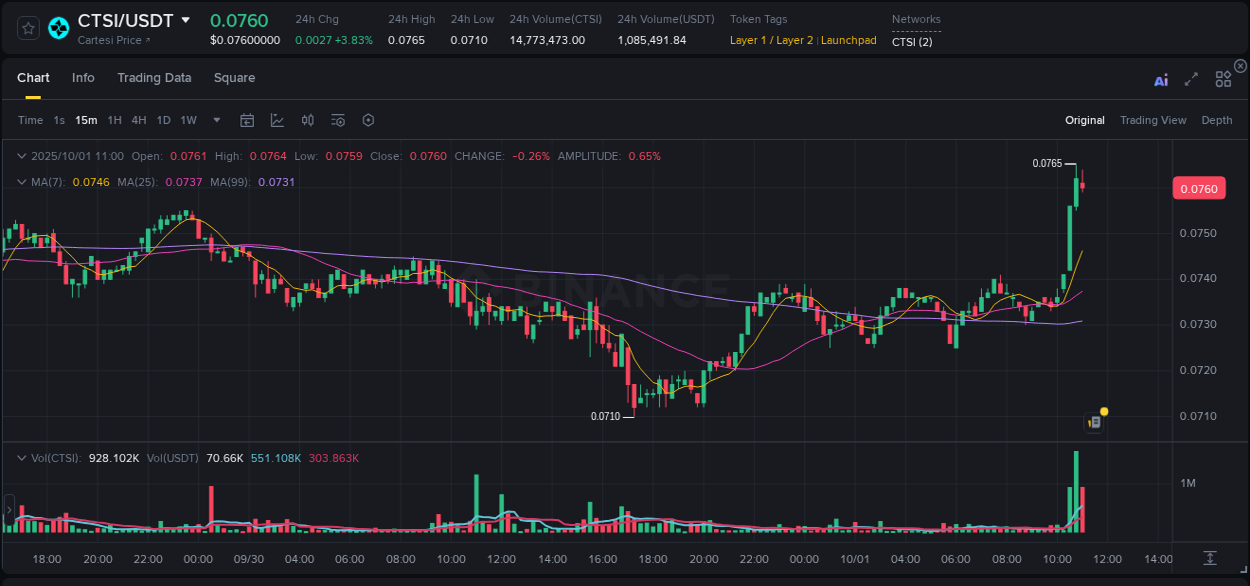Viewport: 1250px width, 586px height.
Task: Open the chart settings hexagon icon
Action: tap(368, 119)
